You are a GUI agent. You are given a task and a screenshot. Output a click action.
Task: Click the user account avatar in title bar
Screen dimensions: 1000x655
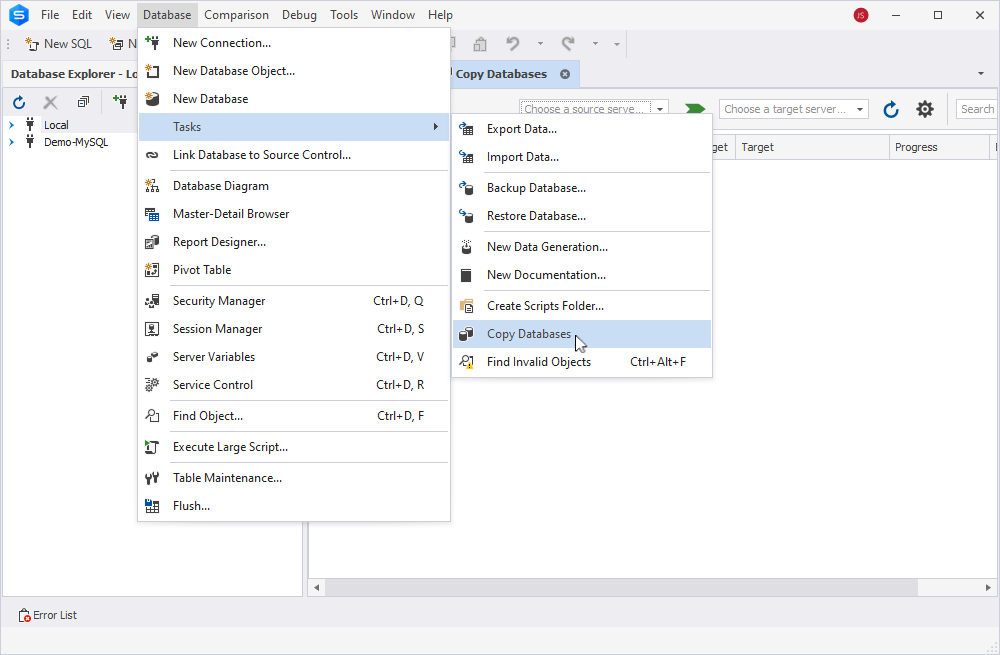point(861,15)
